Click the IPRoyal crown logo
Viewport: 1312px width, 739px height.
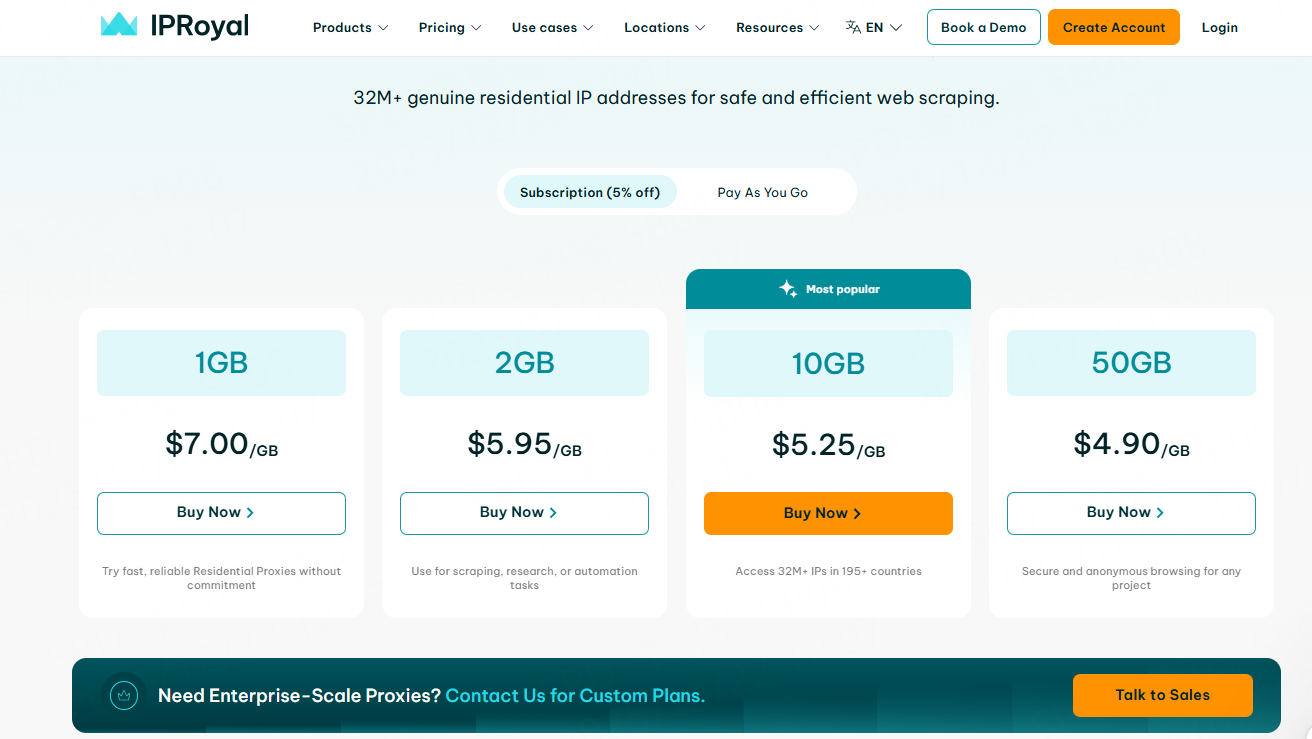tap(119, 26)
